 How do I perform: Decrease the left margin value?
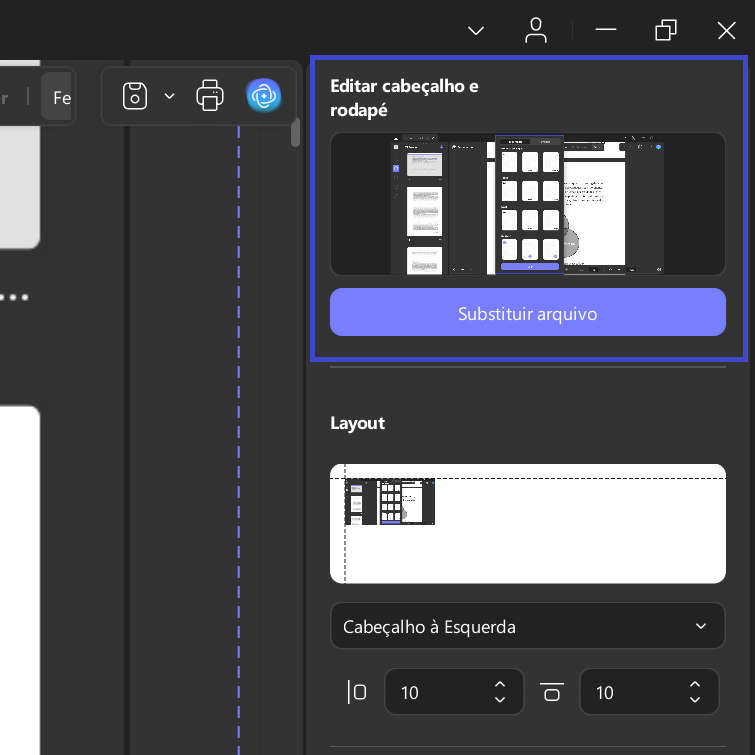[500, 700]
